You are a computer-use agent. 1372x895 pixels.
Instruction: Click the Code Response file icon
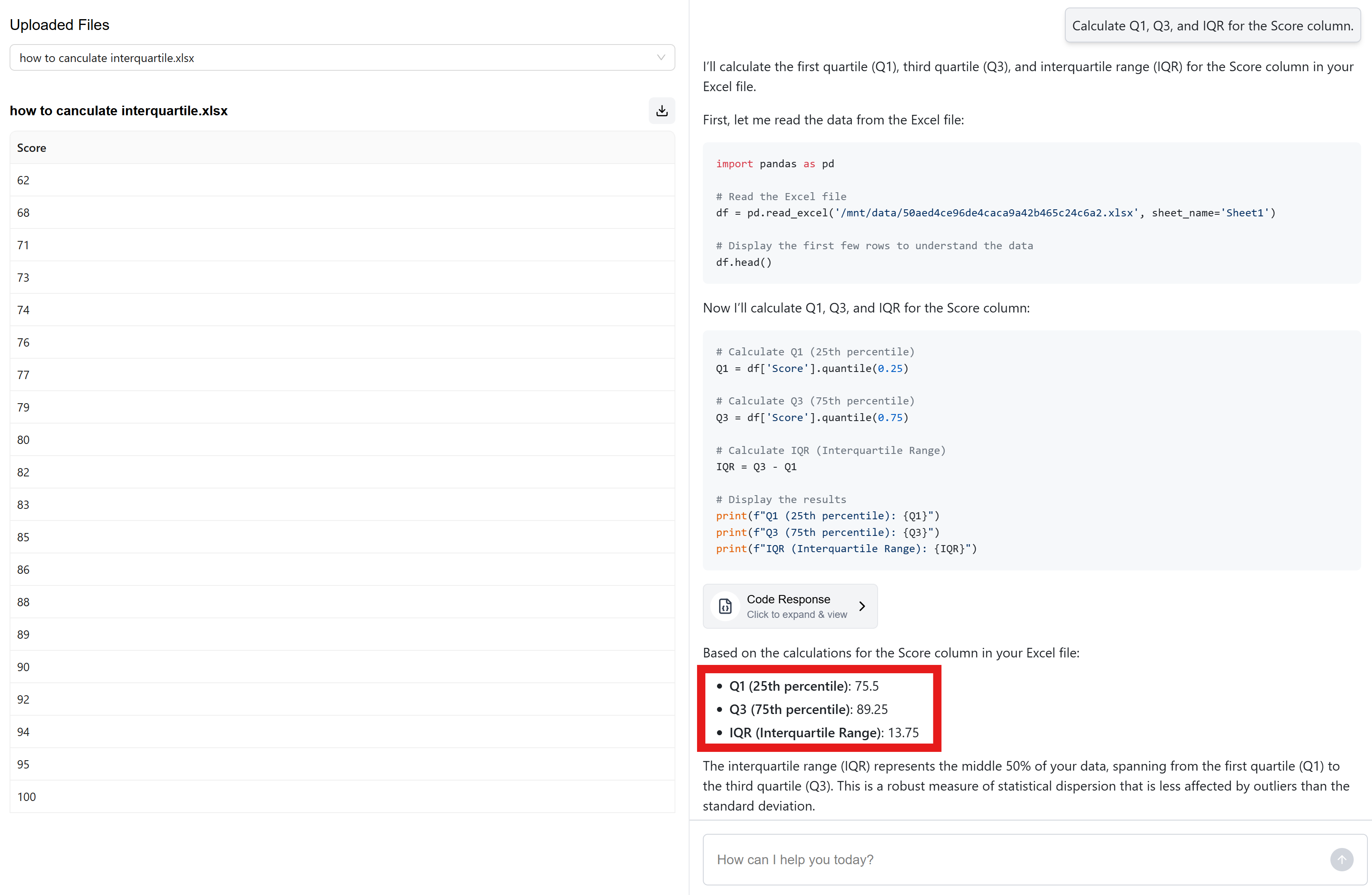click(x=725, y=606)
